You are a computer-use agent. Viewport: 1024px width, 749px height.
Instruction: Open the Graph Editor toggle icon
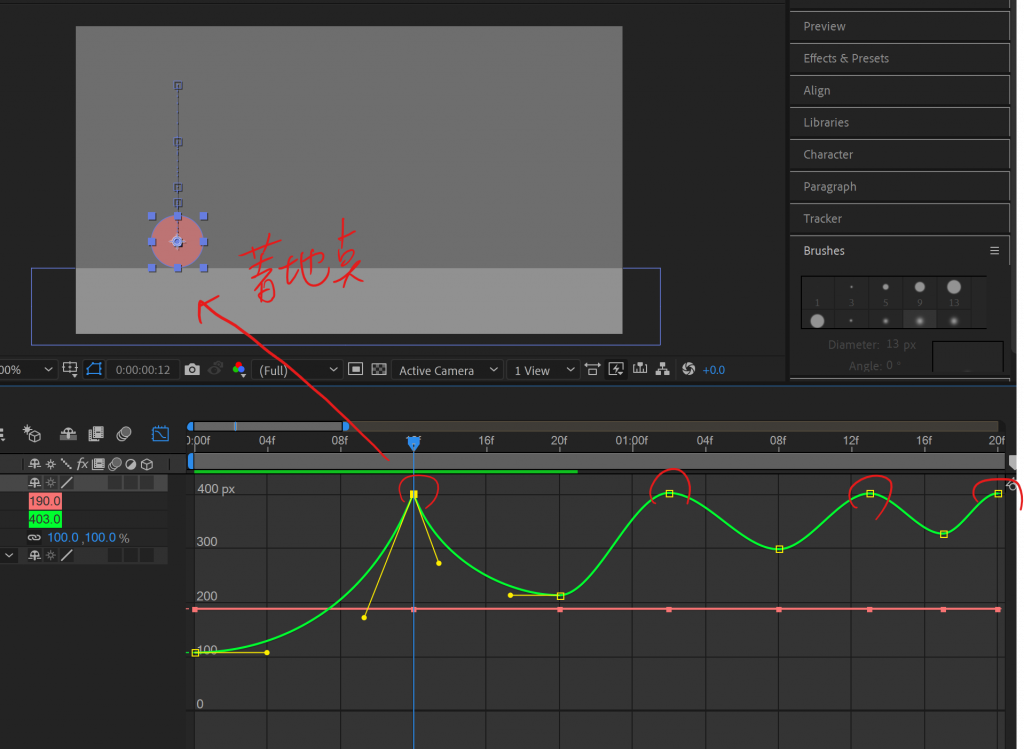pos(160,434)
